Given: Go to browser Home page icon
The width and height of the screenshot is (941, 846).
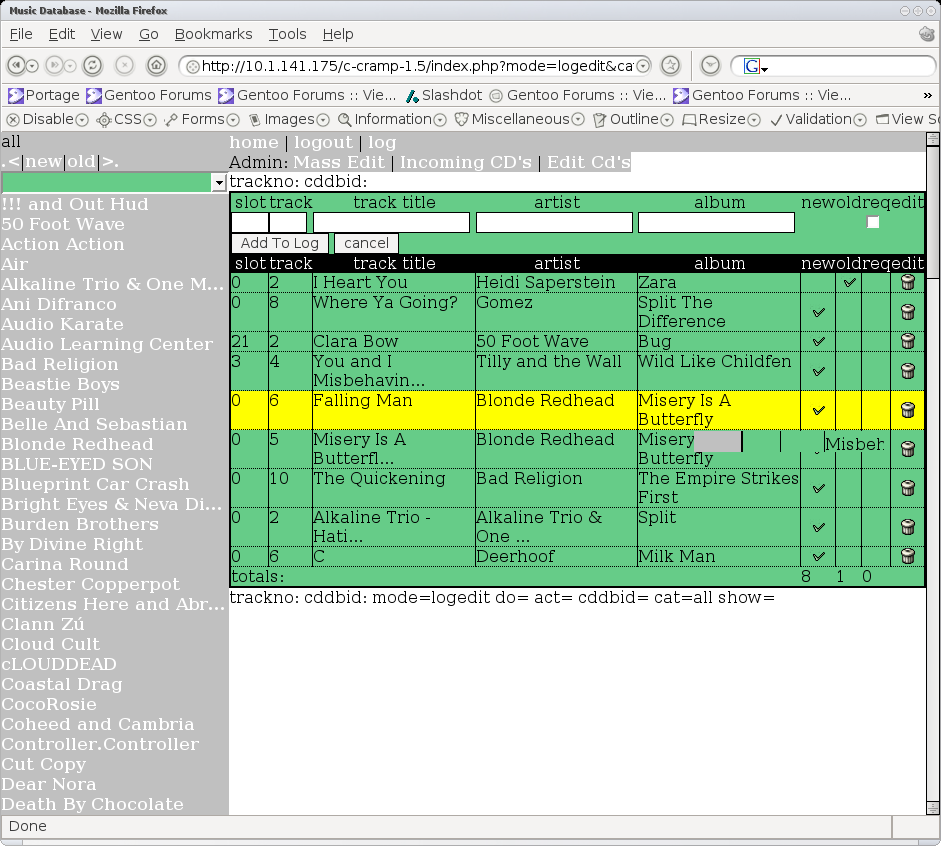Looking at the screenshot, I should pyautogui.click(x=156, y=65).
